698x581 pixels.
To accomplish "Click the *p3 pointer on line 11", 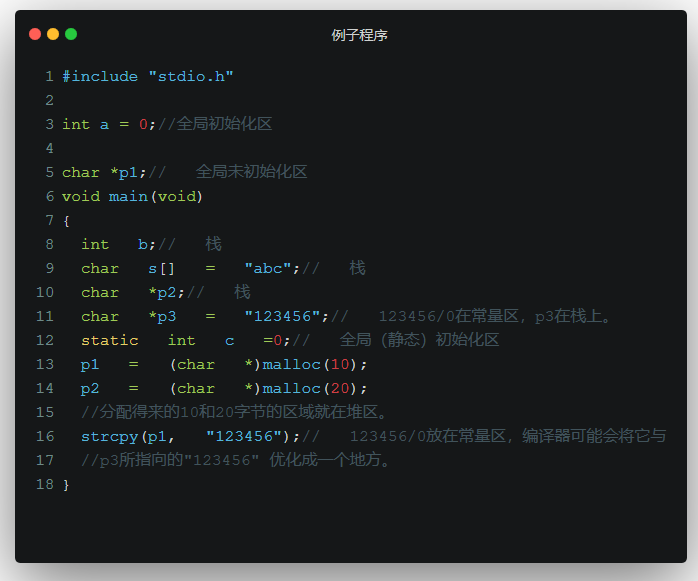I will click(x=162, y=317).
